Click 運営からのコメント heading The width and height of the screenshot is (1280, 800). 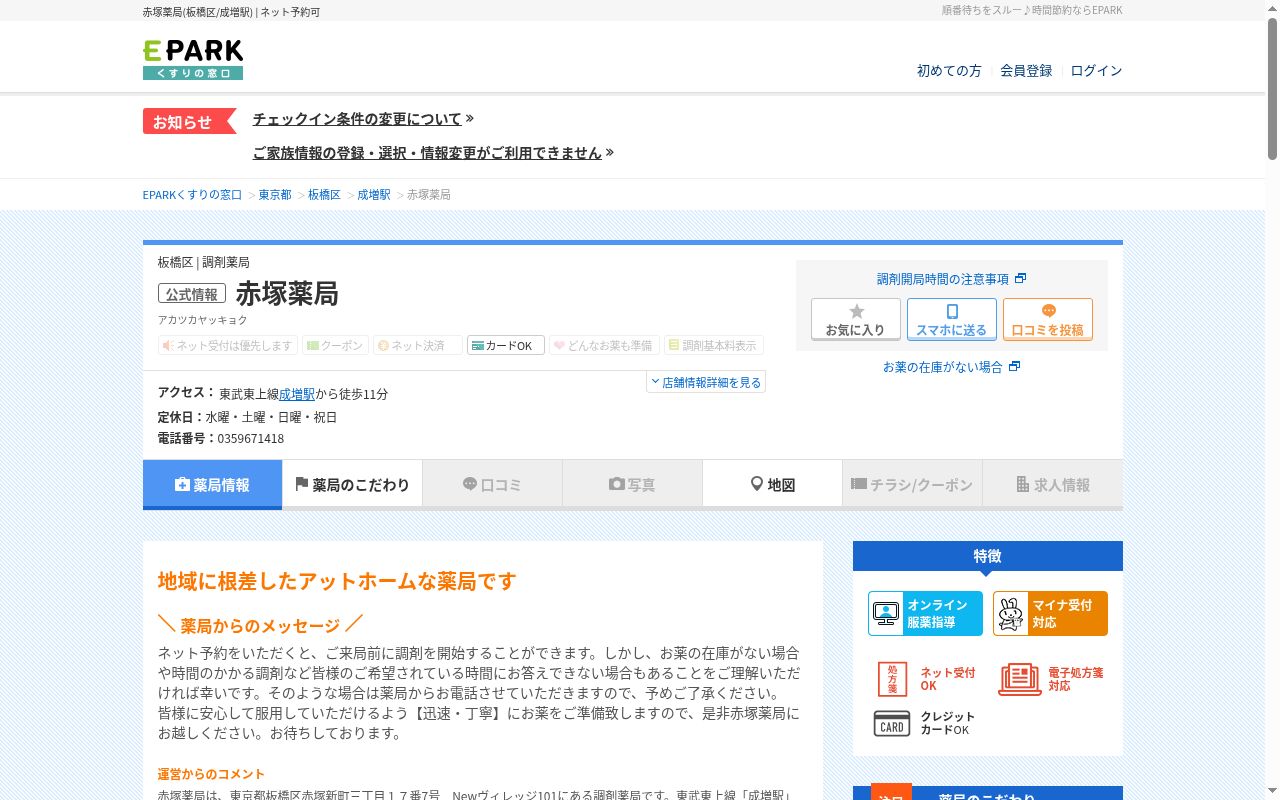pyautogui.click(x=211, y=774)
